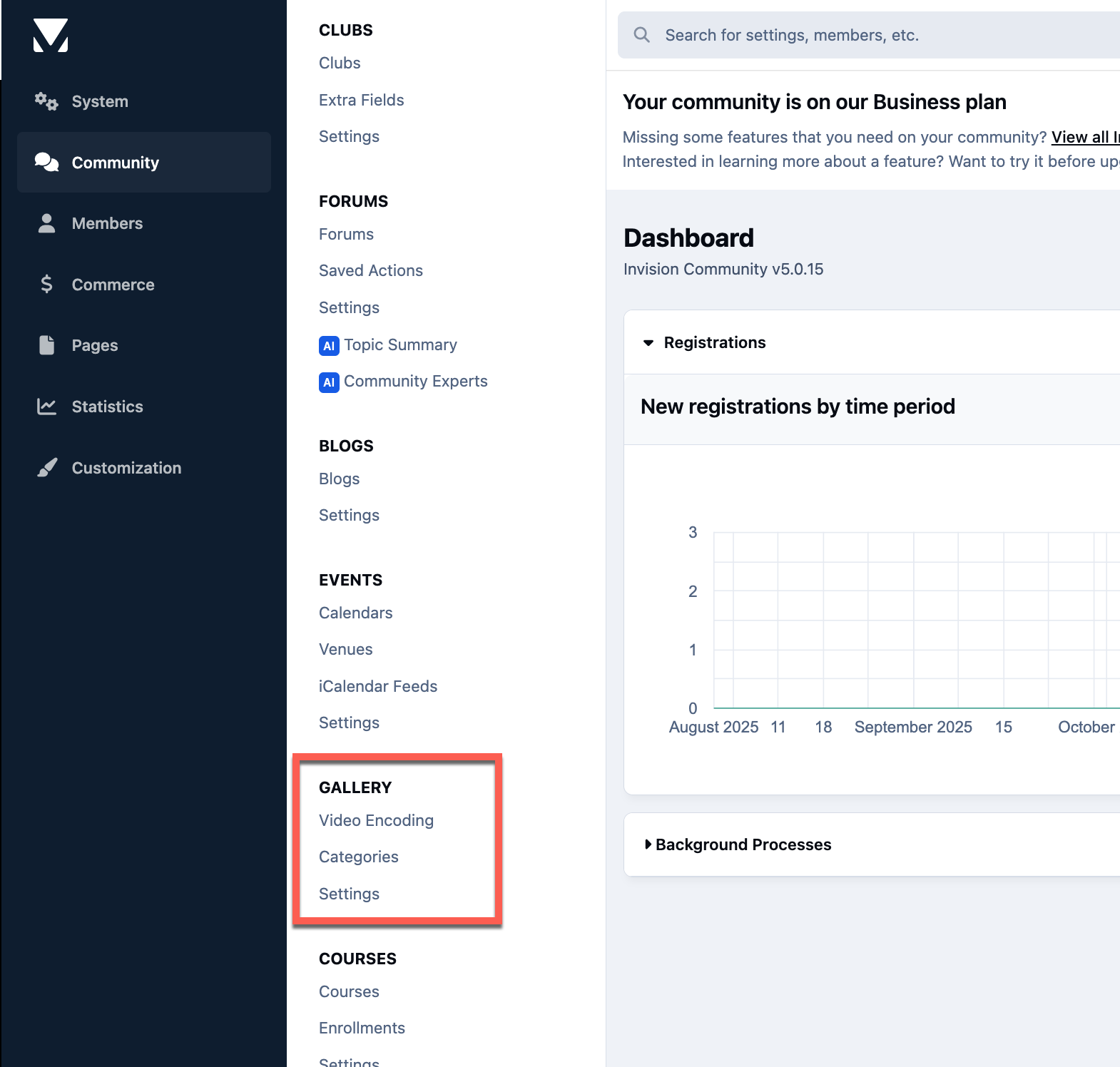The width and height of the screenshot is (1120, 1067).
Task: Open Gallery Video Encoding settings
Action: point(376,820)
